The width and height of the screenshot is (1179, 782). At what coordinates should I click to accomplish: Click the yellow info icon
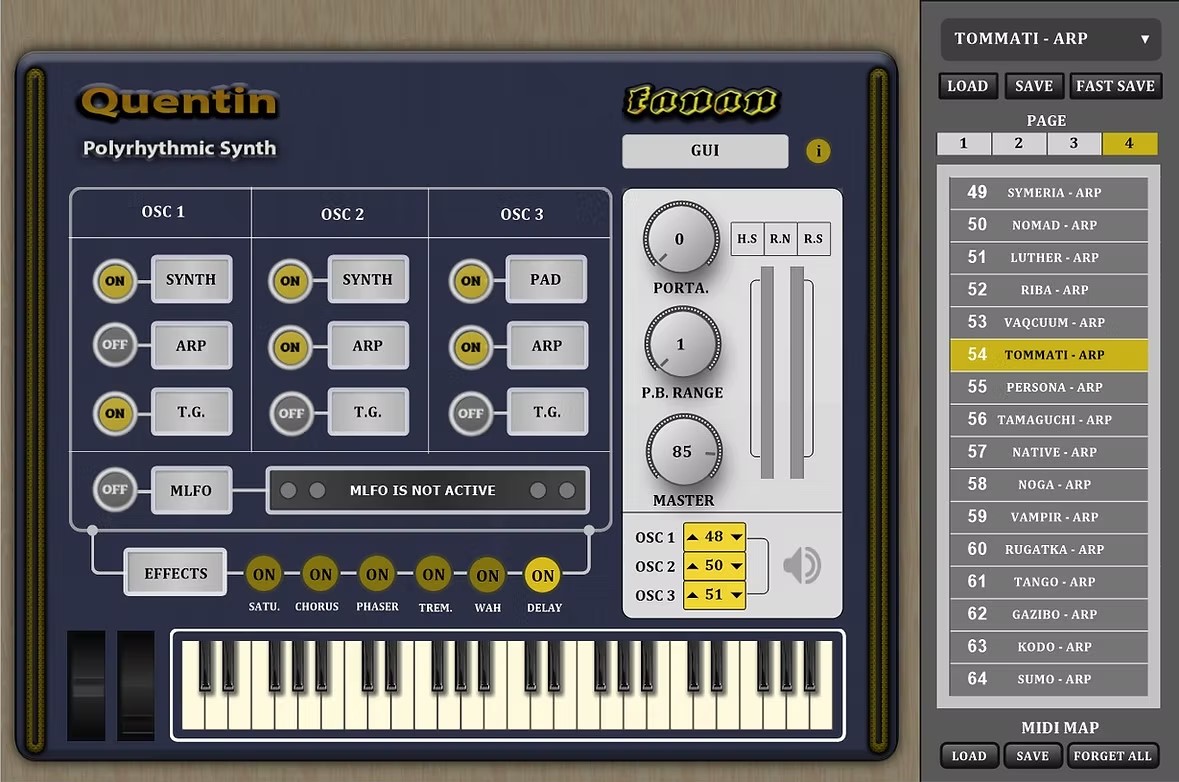pos(818,152)
